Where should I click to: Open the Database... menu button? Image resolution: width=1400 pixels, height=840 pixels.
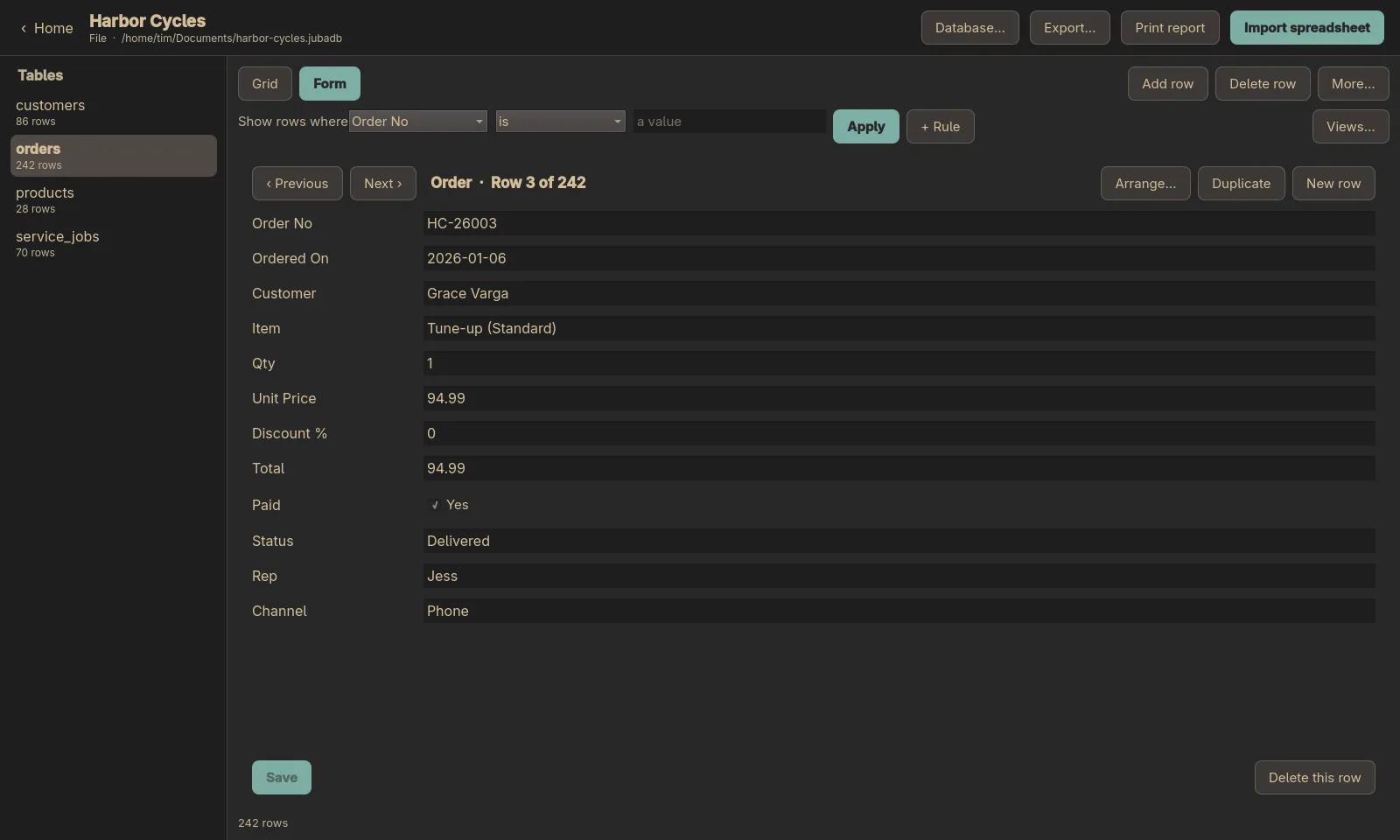pos(969,28)
